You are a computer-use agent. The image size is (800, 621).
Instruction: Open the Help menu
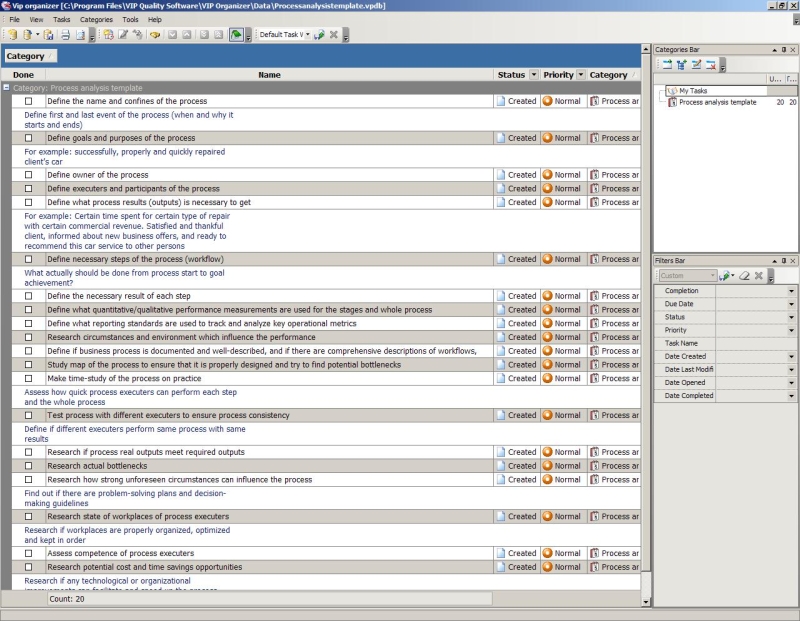coord(155,19)
